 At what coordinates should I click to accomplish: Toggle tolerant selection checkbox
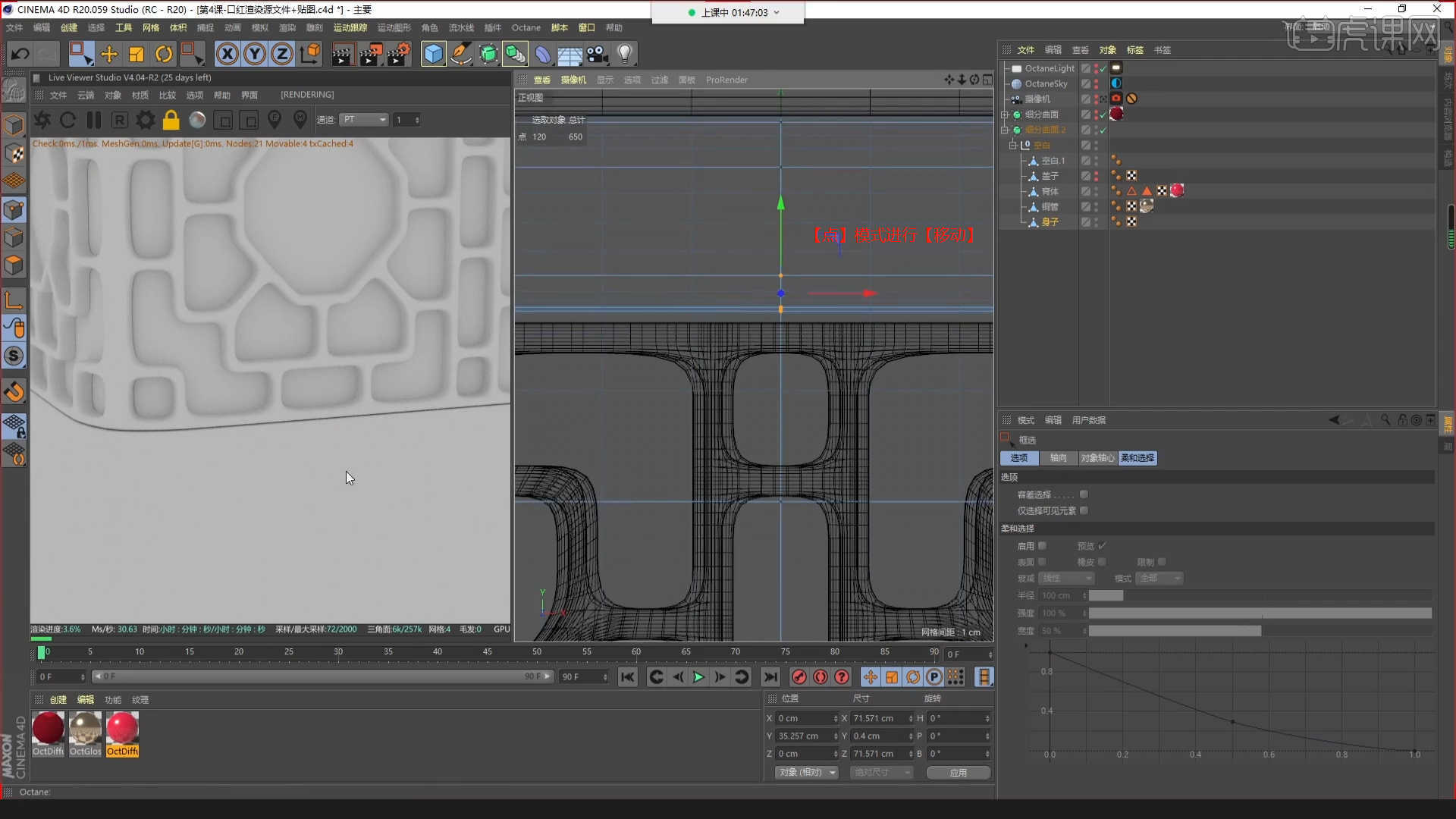pyautogui.click(x=1084, y=494)
